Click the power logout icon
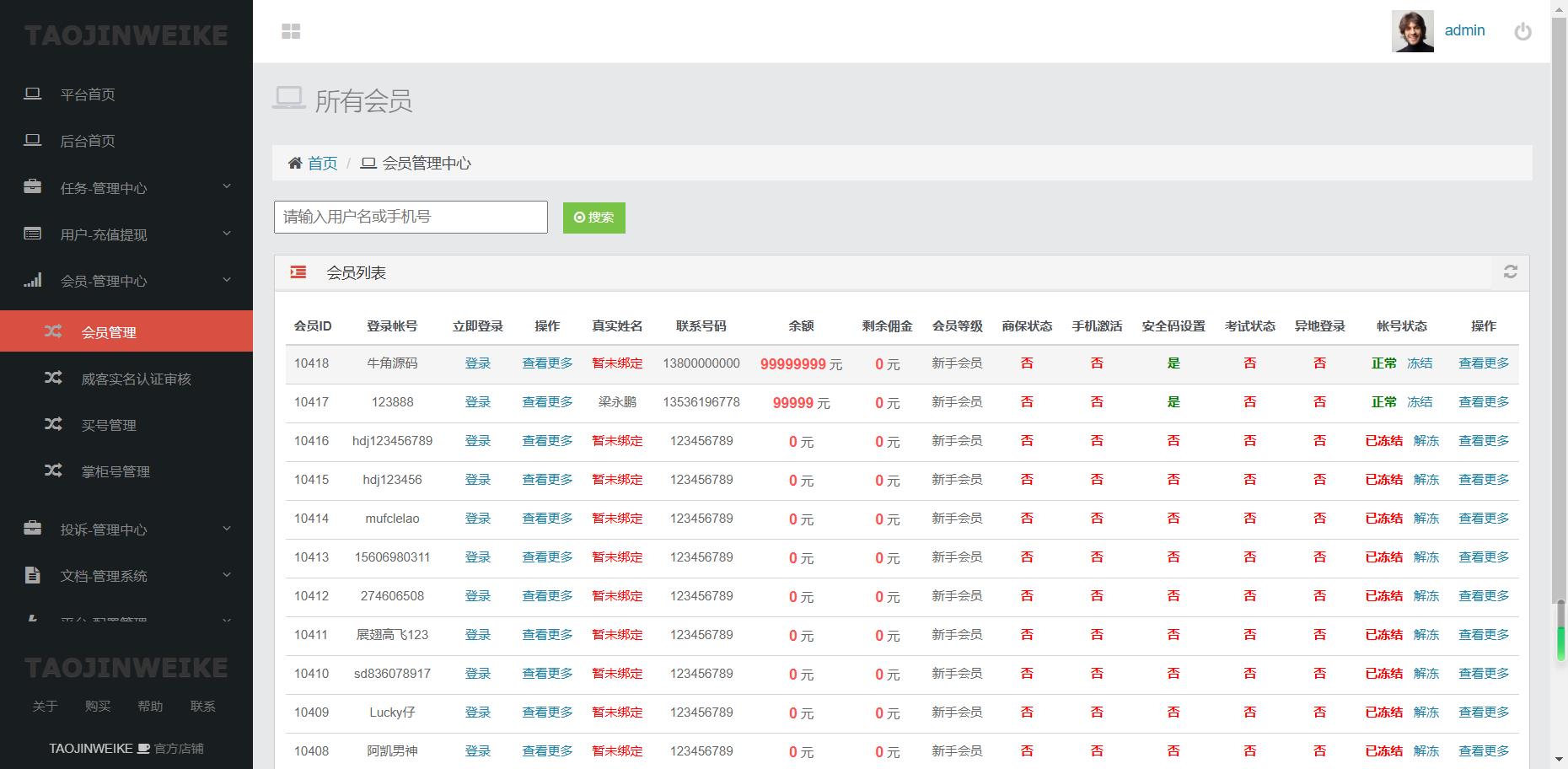Screen dimensions: 1568x769 [1522, 31]
